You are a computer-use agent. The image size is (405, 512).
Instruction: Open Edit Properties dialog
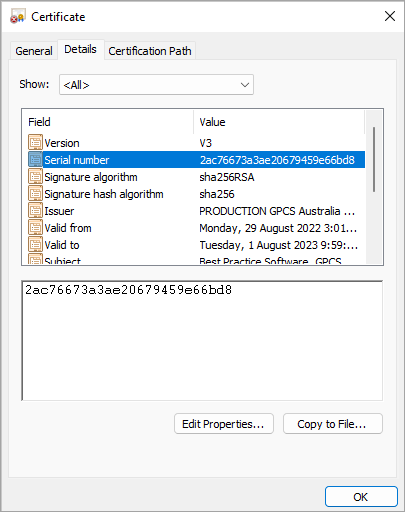coord(224,424)
